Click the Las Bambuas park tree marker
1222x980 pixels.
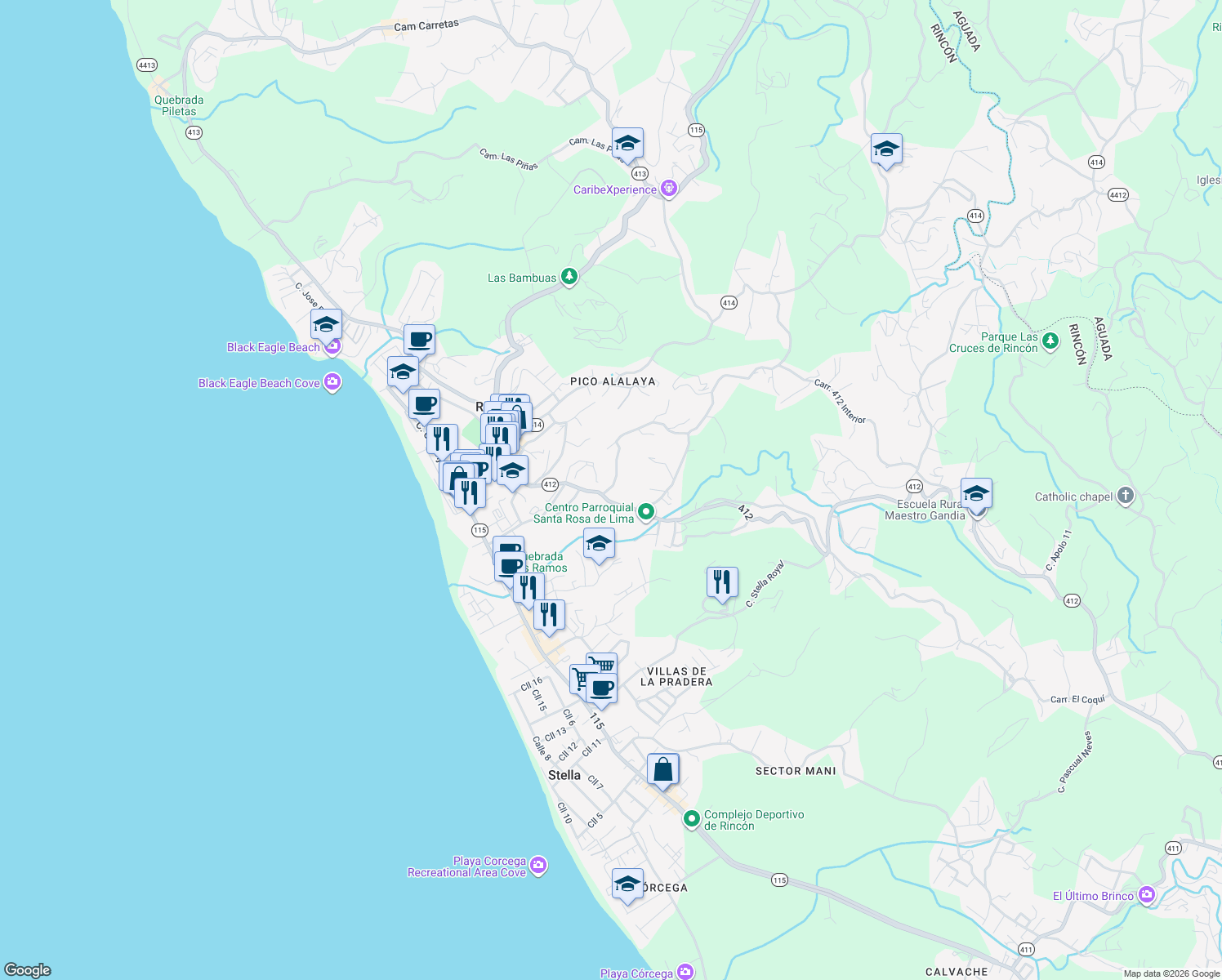(568, 277)
